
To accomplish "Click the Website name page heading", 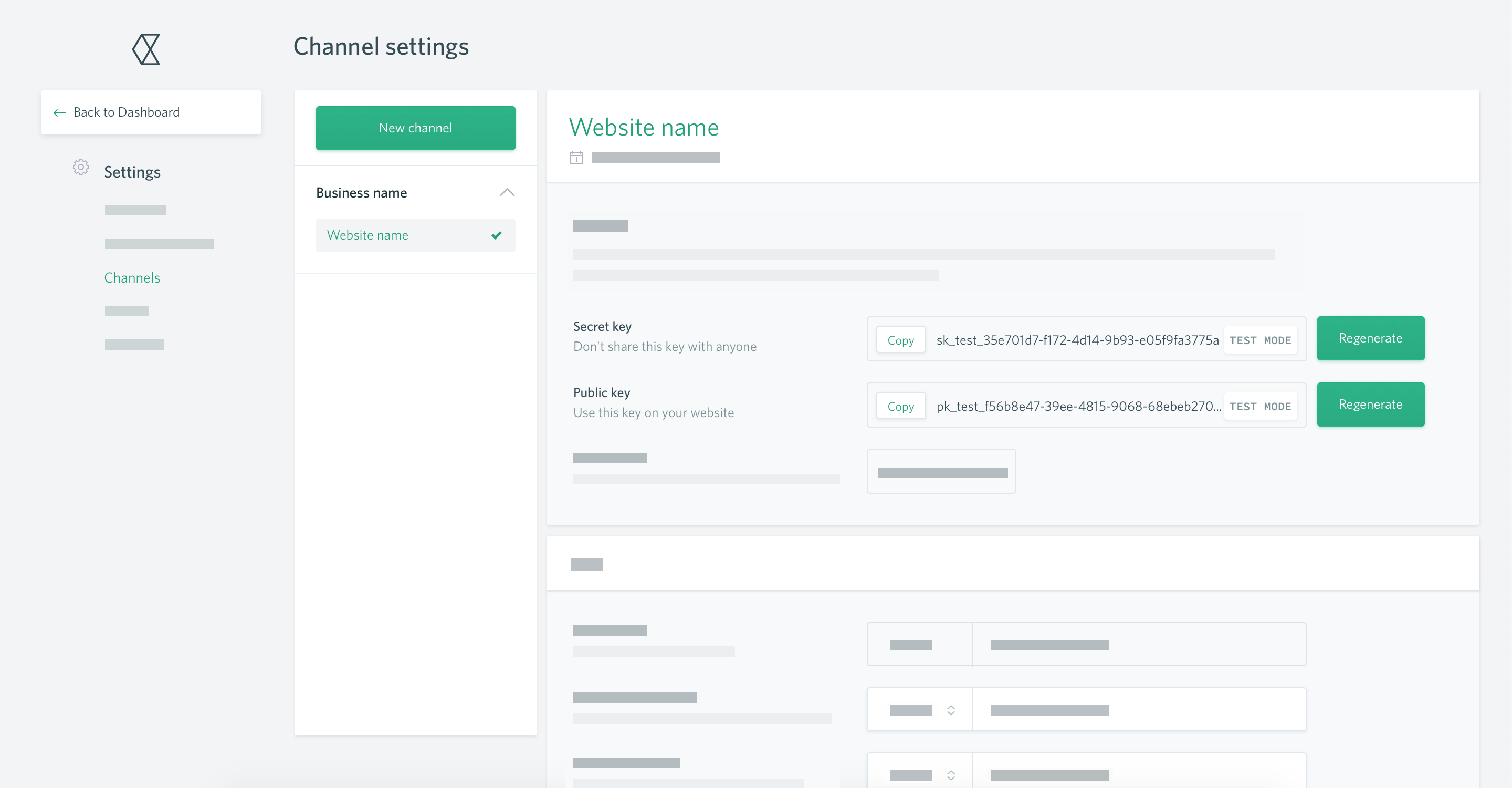I will point(644,127).
